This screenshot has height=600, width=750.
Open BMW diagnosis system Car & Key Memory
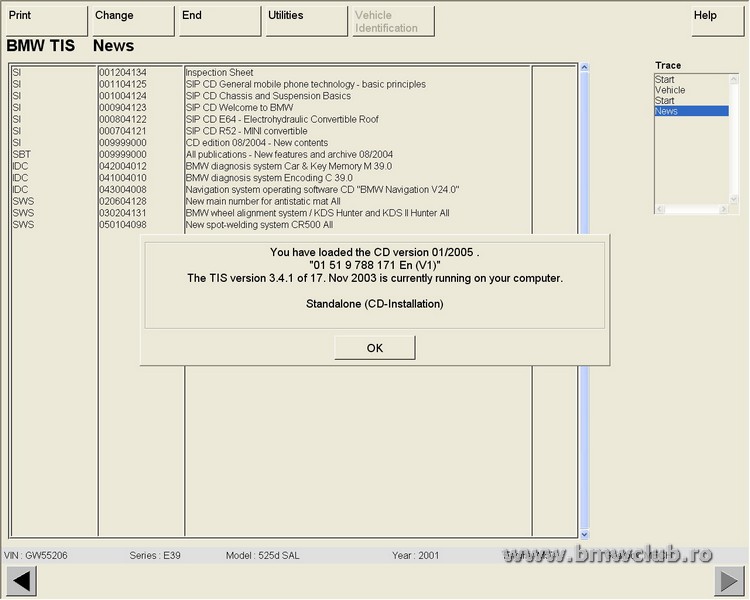(288, 166)
